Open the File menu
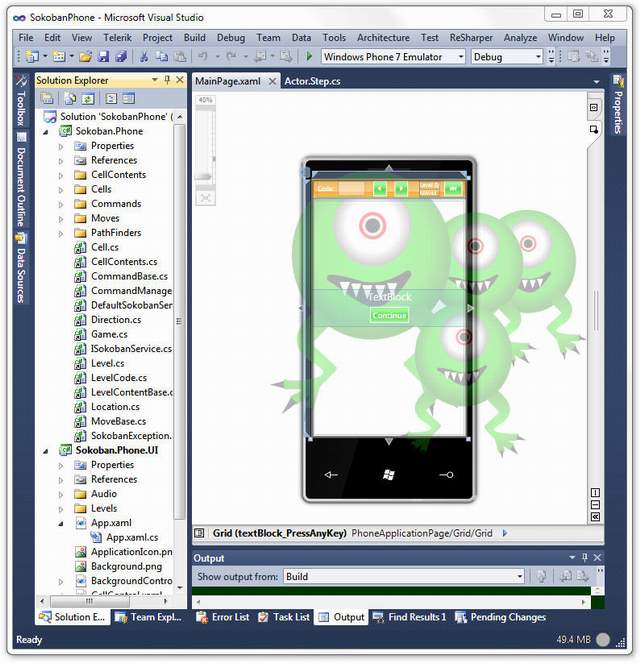The height and width of the screenshot is (664, 640). pyautogui.click(x=26, y=38)
